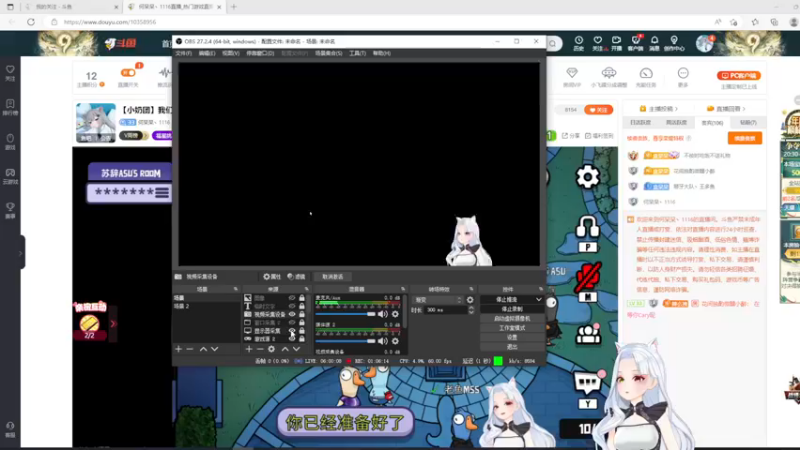800x450 pixels.
Task: Open View menu in OBS
Action: pos(231,53)
